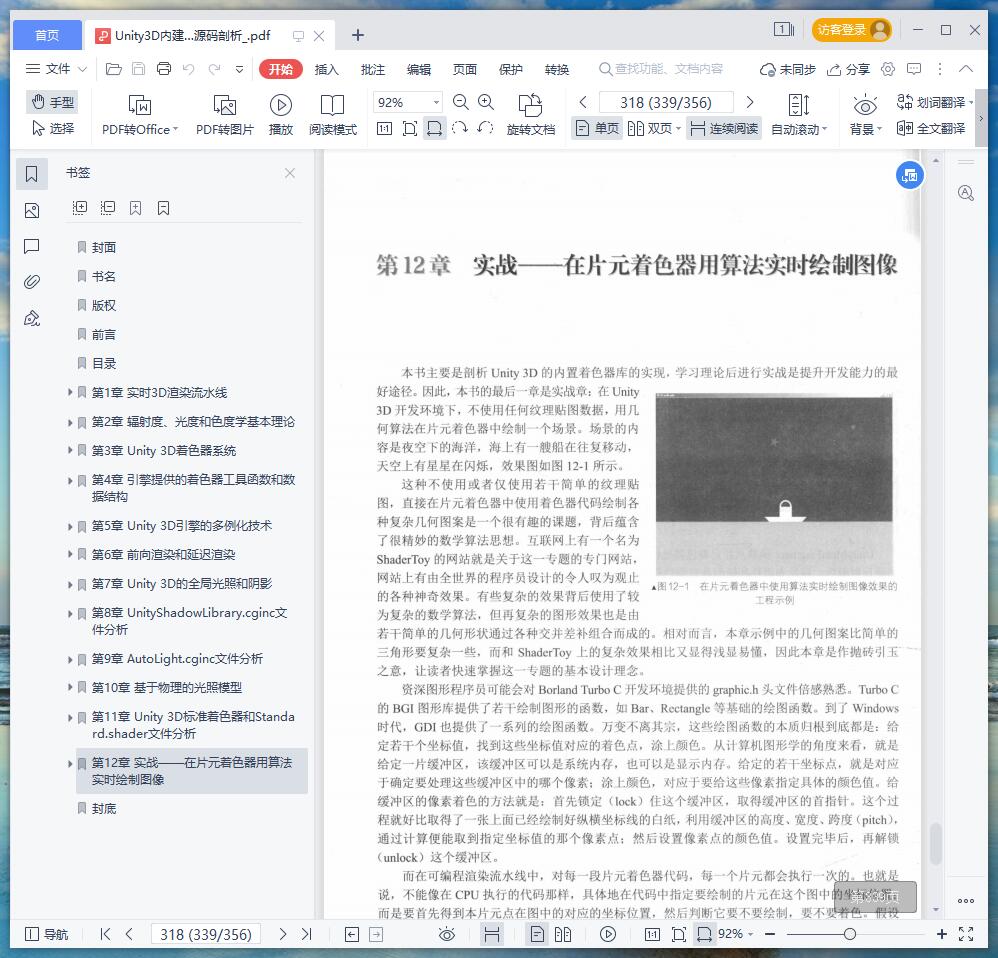Open the signature panel icon in sidebar
The height and width of the screenshot is (958, 998).
click(x=32, y=318)
